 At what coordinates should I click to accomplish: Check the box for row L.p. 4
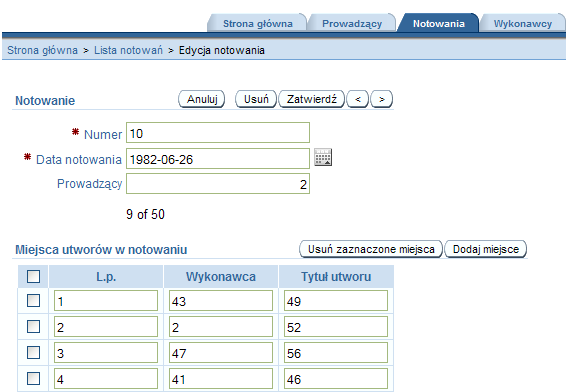33,379
